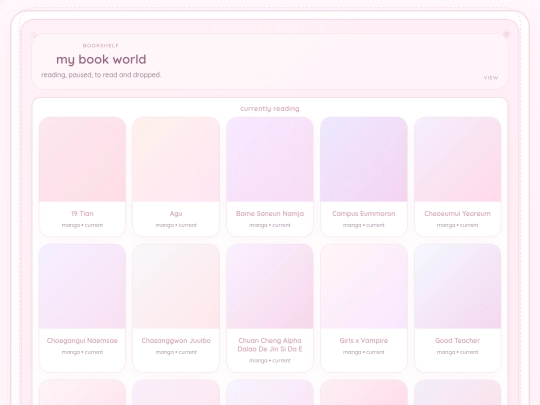Screen dimensions: 540x405
Task: Click the reading, paused, to read subtitle
Action: tap(101, 75)
